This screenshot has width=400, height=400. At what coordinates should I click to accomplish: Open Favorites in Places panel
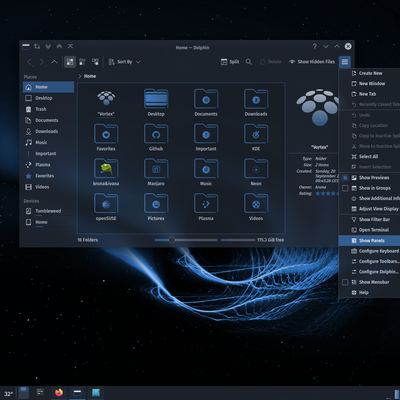[x=49, y=176]
